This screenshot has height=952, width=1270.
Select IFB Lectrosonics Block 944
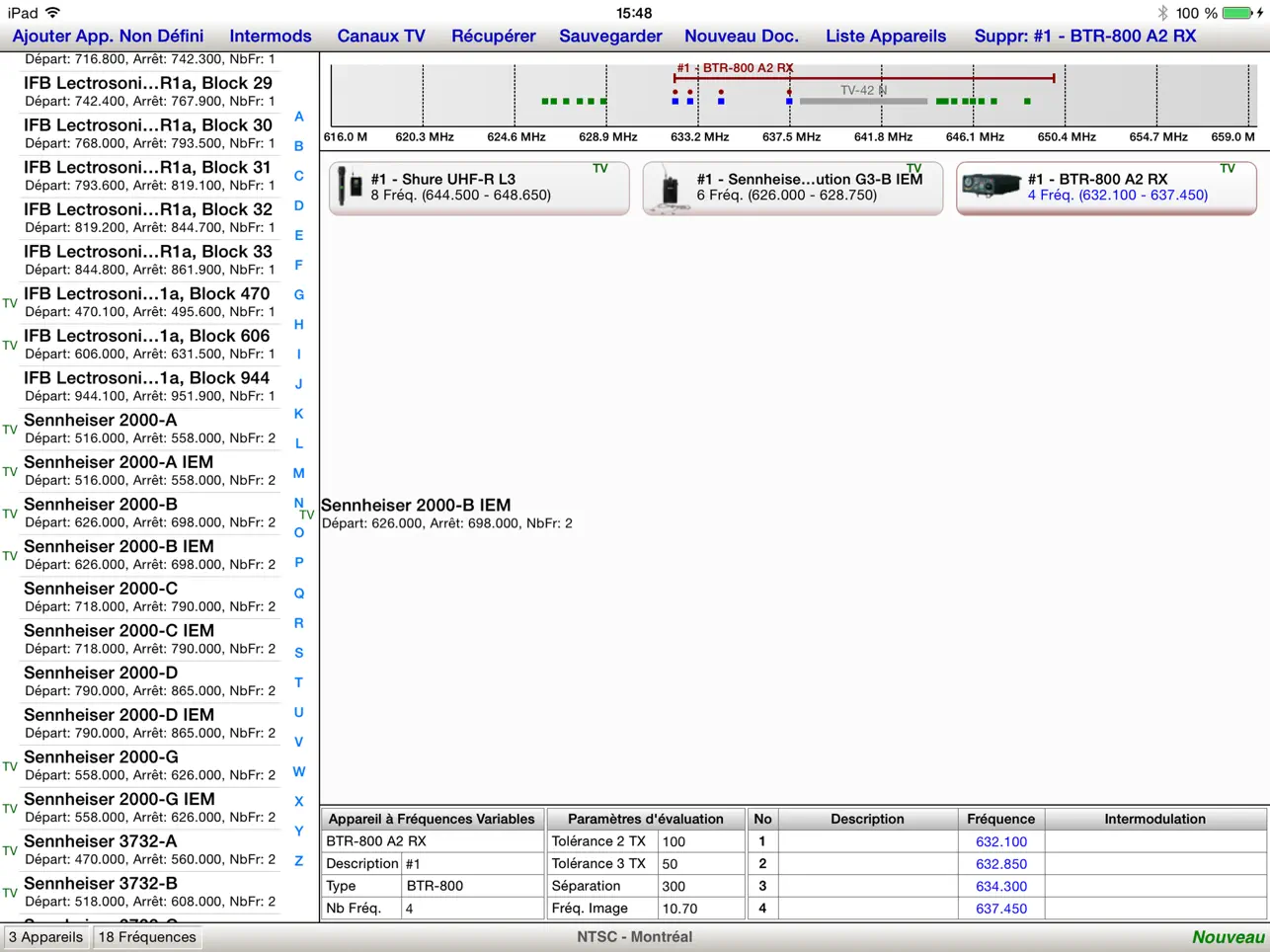click(x=150, y=386)
